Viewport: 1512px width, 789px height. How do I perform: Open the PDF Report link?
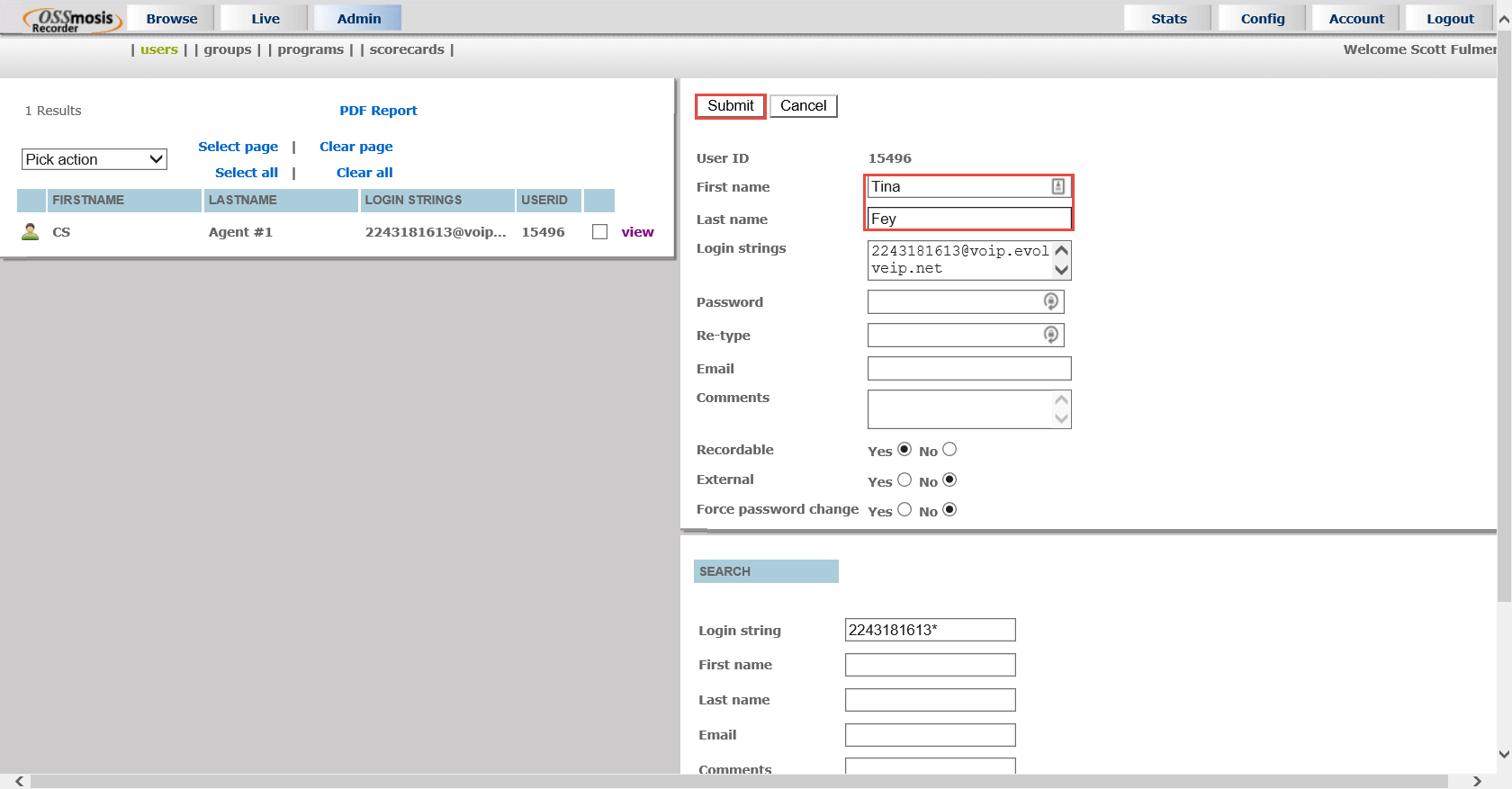point(378,111)
